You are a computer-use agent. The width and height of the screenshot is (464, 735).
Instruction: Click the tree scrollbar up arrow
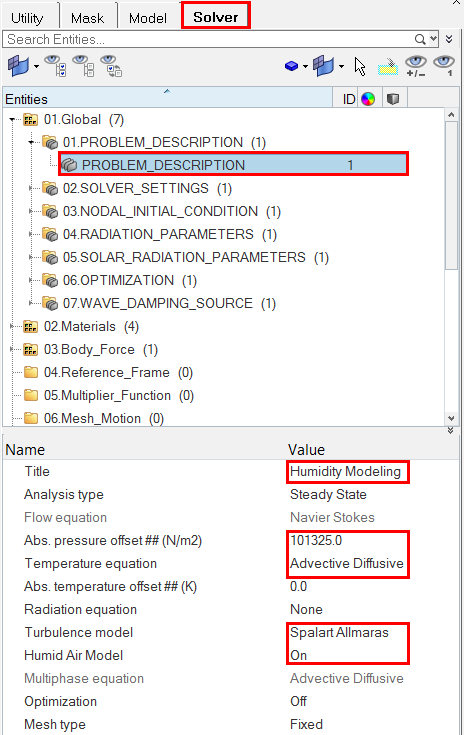tap(451, 115)
